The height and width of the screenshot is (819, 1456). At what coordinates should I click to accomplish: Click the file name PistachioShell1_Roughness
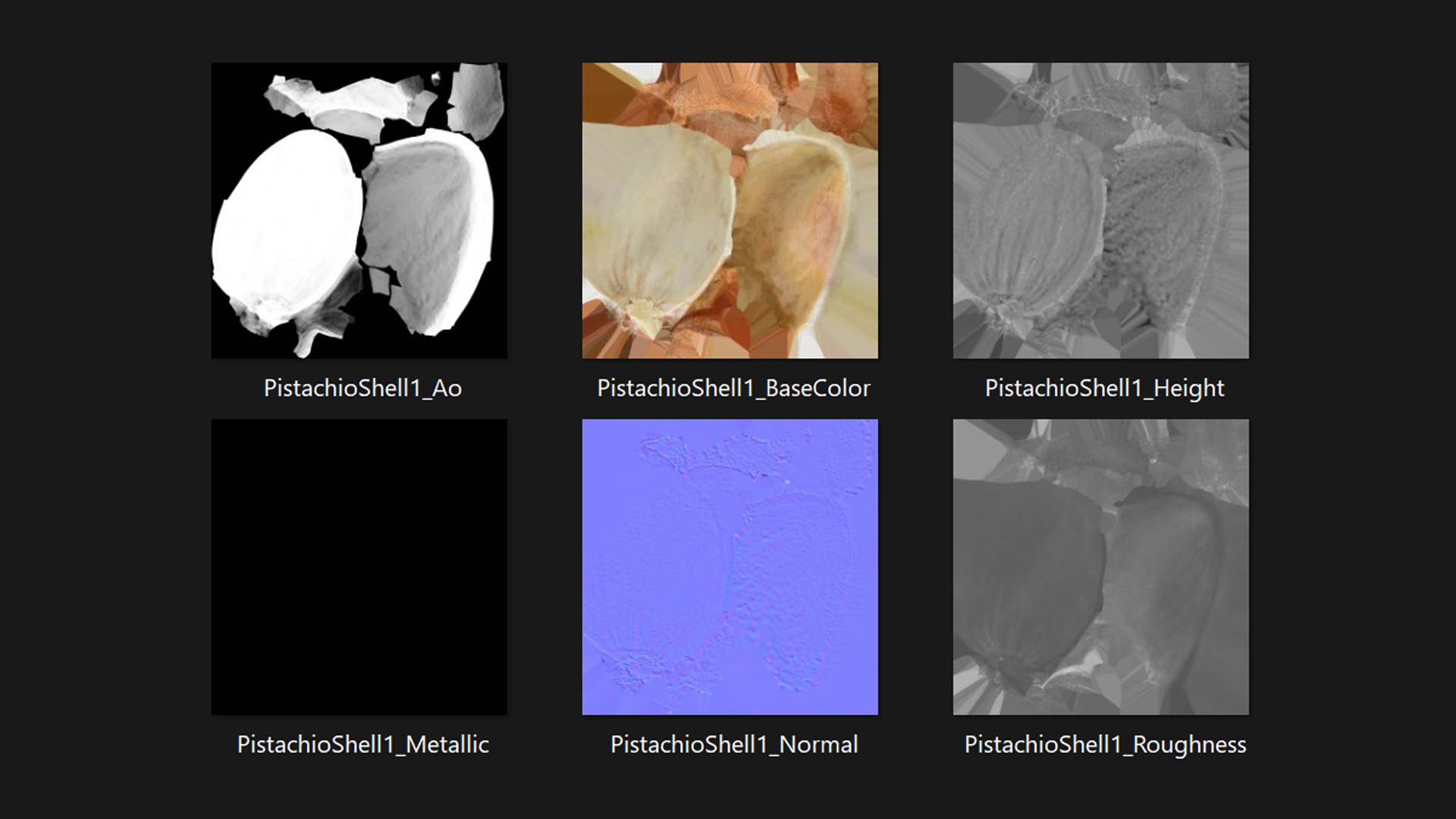(x=1105, y=745)
